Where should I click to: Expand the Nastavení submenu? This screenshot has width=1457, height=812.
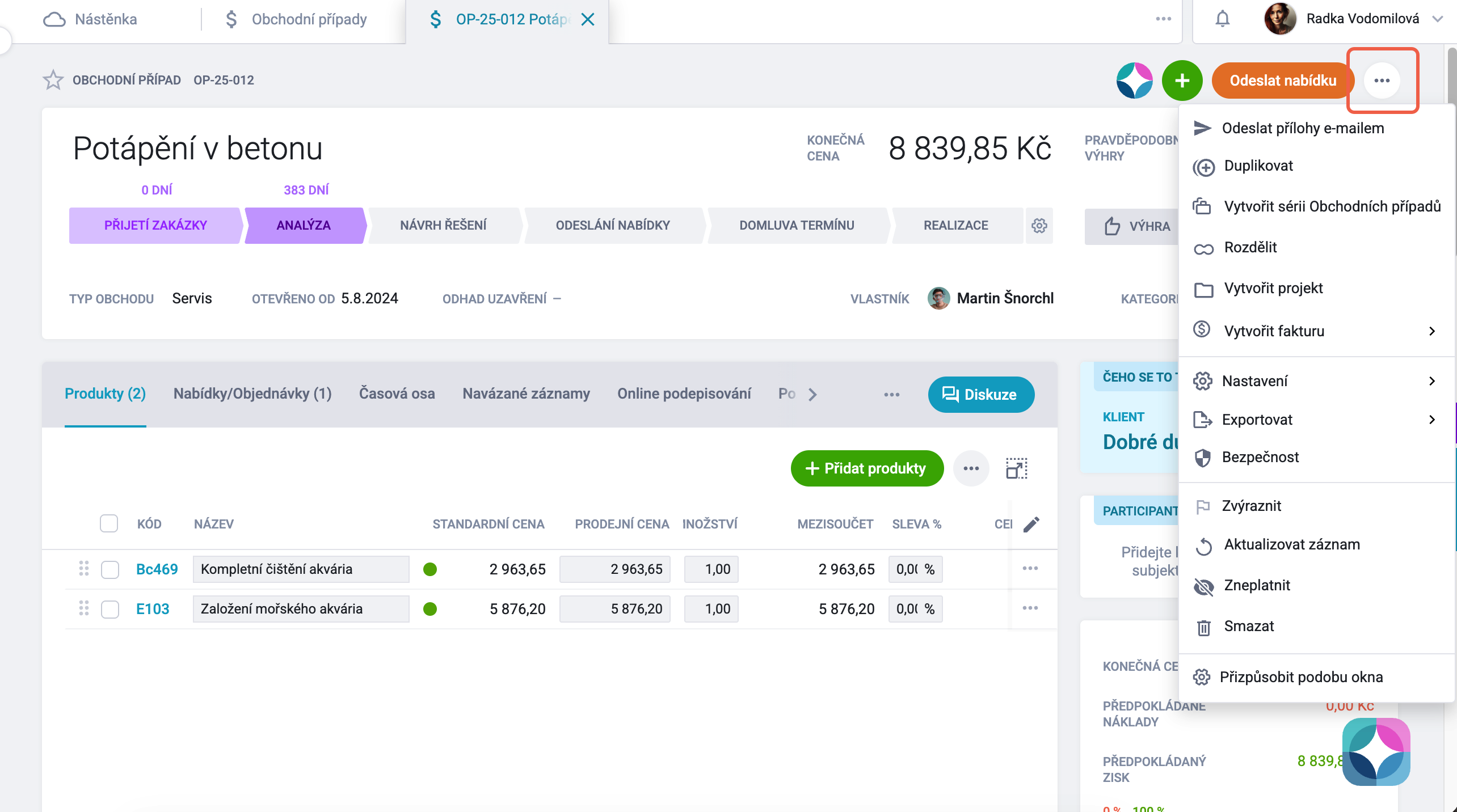click(1316, 381)
